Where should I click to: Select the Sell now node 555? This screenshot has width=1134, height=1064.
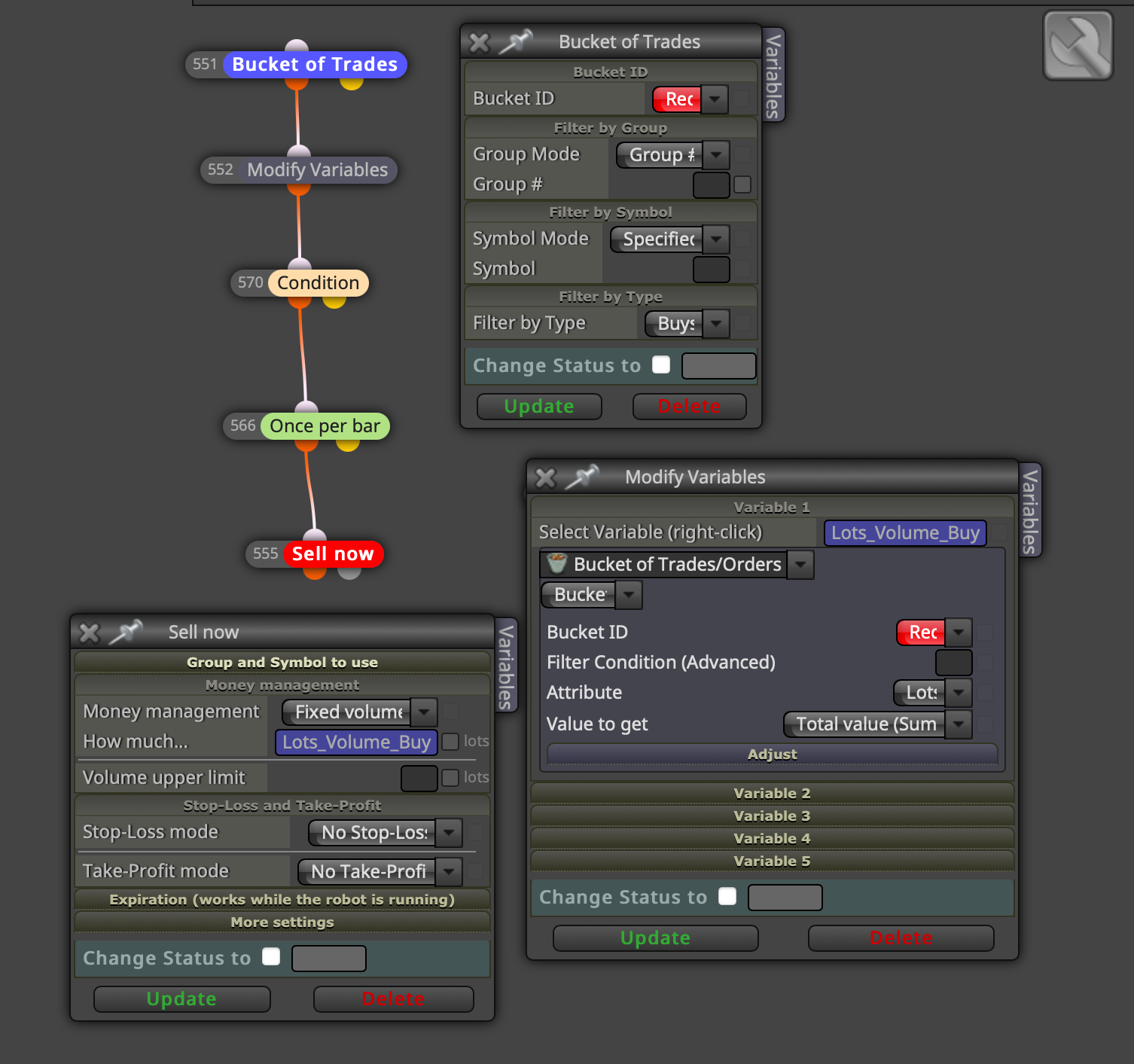click(x=315, y=554)
